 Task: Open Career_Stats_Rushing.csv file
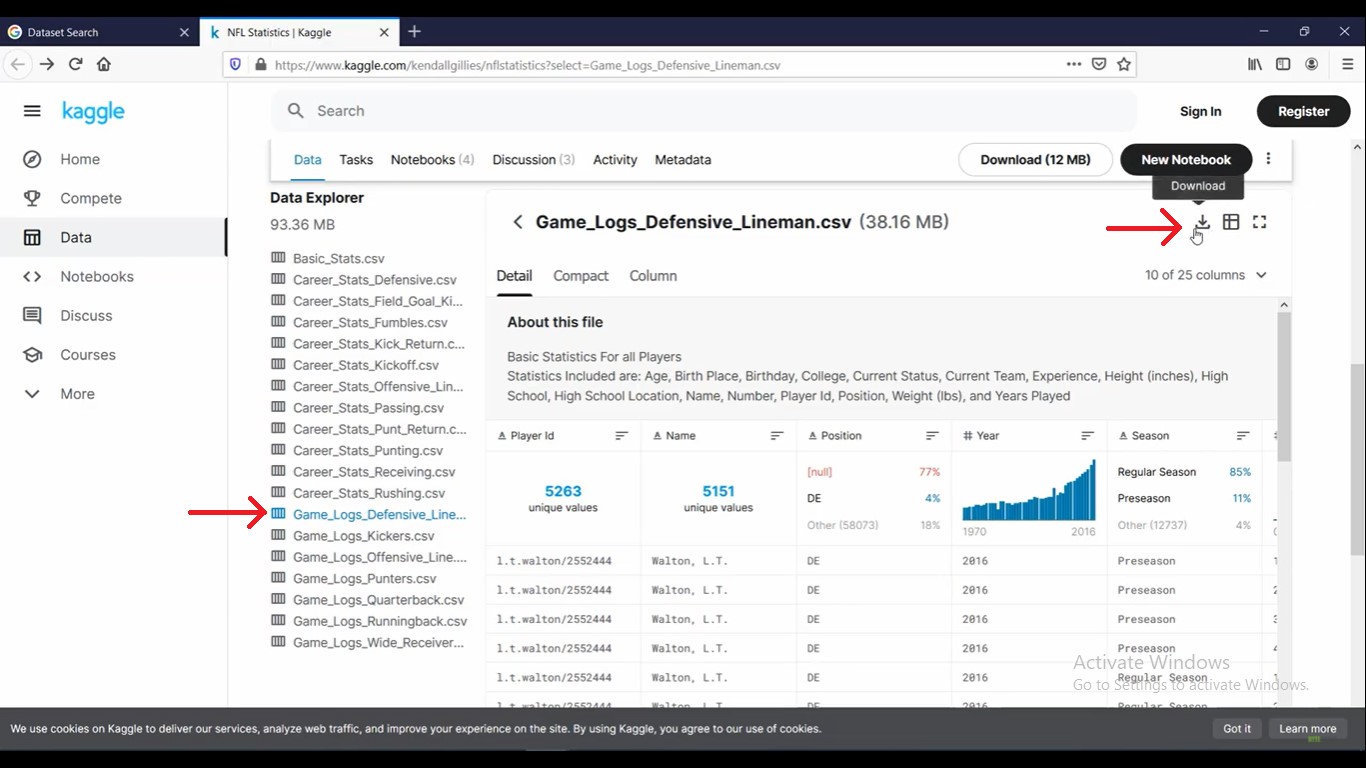point(369,493)
